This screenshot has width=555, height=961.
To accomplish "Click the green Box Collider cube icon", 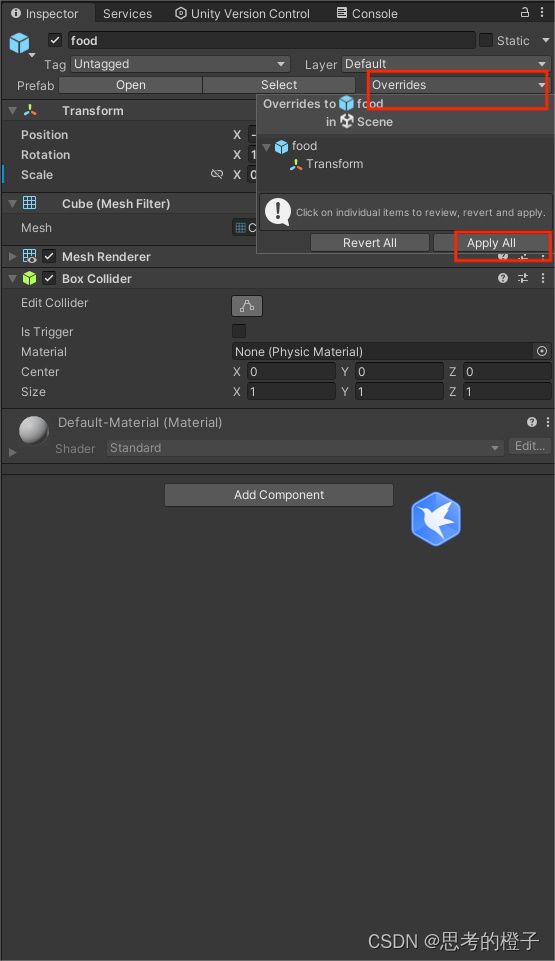I will click(29, 278).
